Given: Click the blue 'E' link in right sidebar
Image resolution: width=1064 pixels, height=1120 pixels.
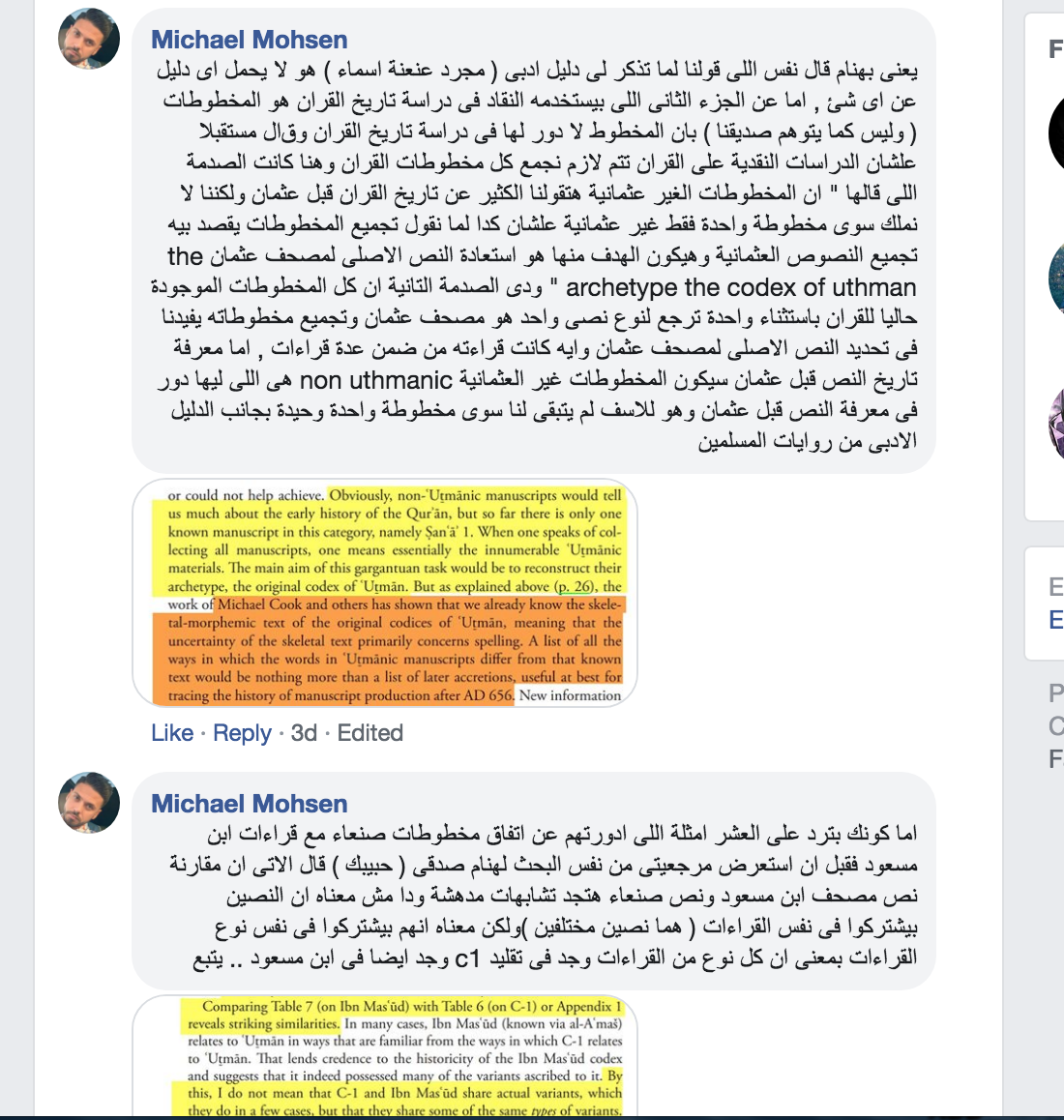Looking at the screenshot, I should (x=1056, y=619).
